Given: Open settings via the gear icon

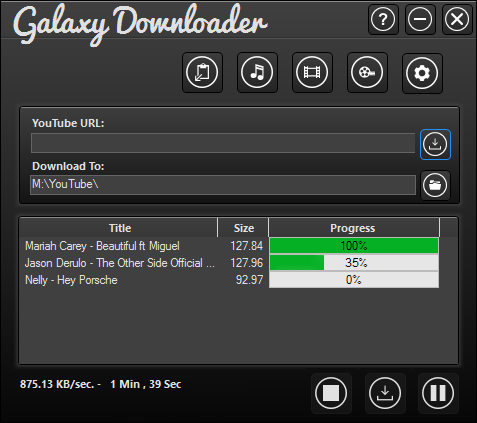Looking at the screenshot, I should click(422, 73).
